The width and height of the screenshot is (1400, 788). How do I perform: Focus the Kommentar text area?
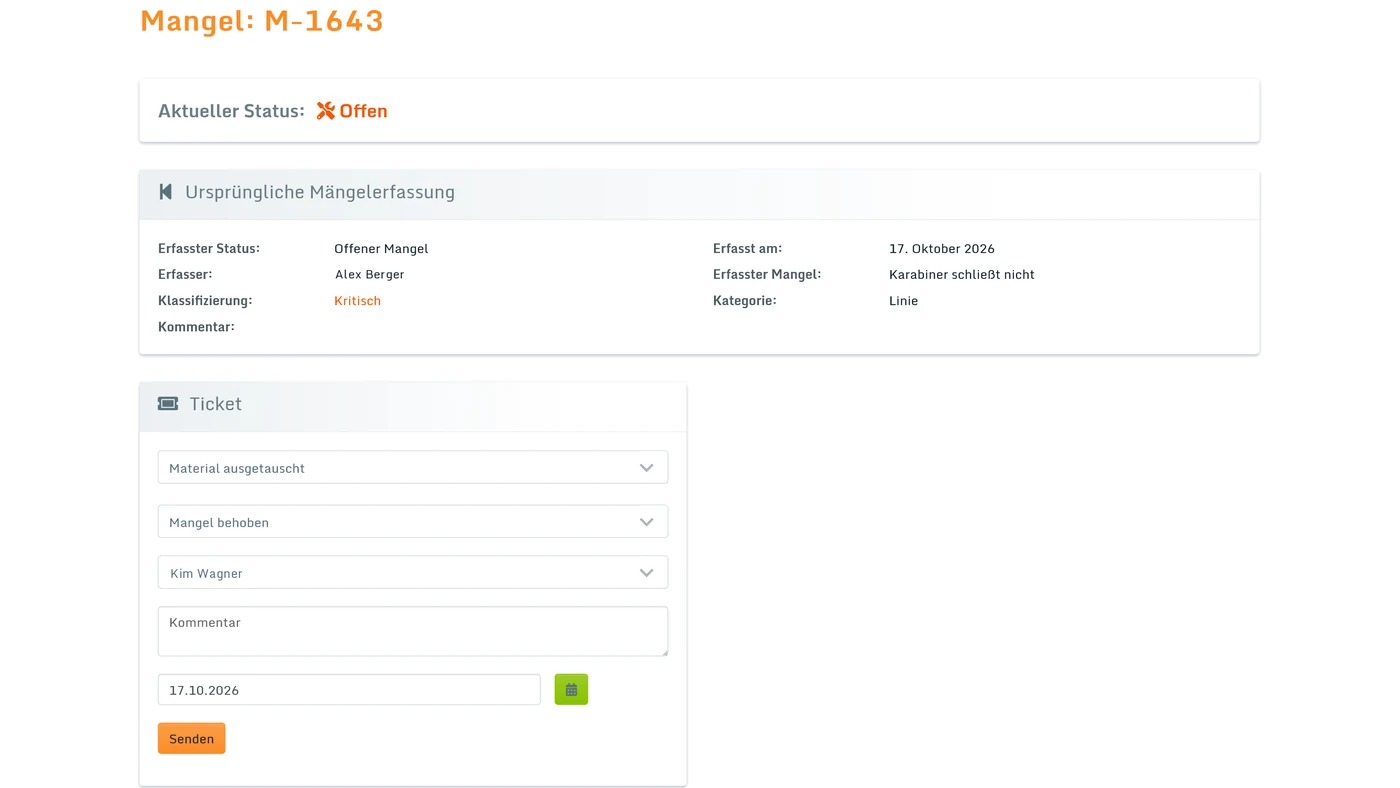[413, 631]
